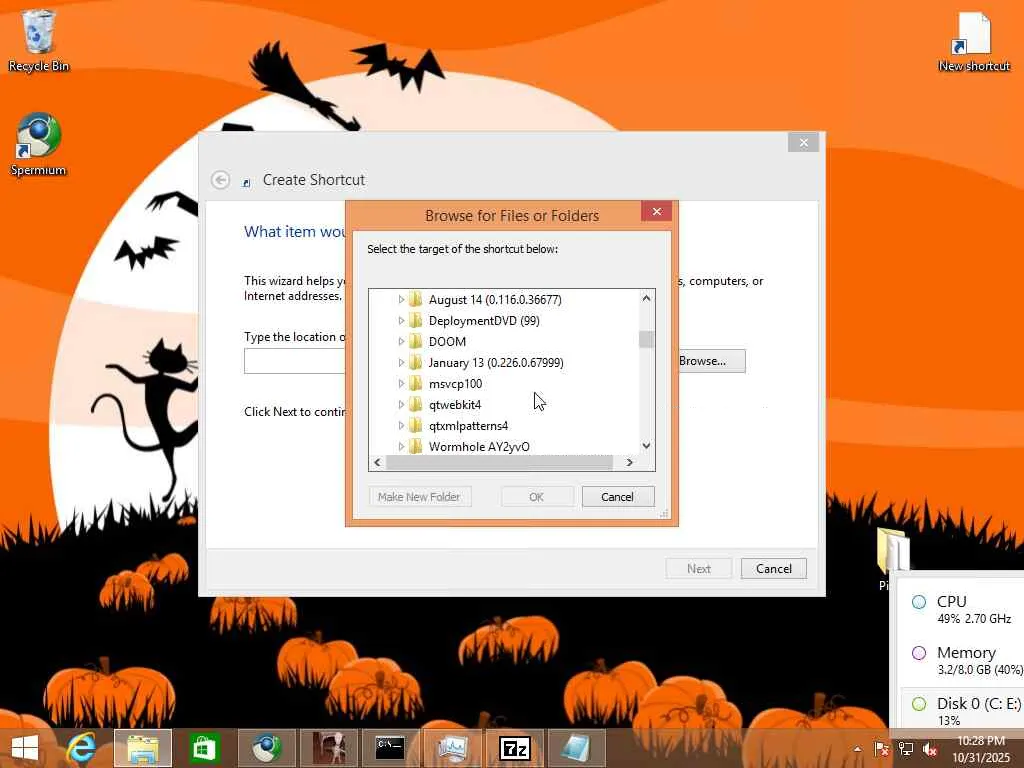Select the Spermium desktop shortcut
This screenshot has width=1024, height=768.
(x=38, y=145)
